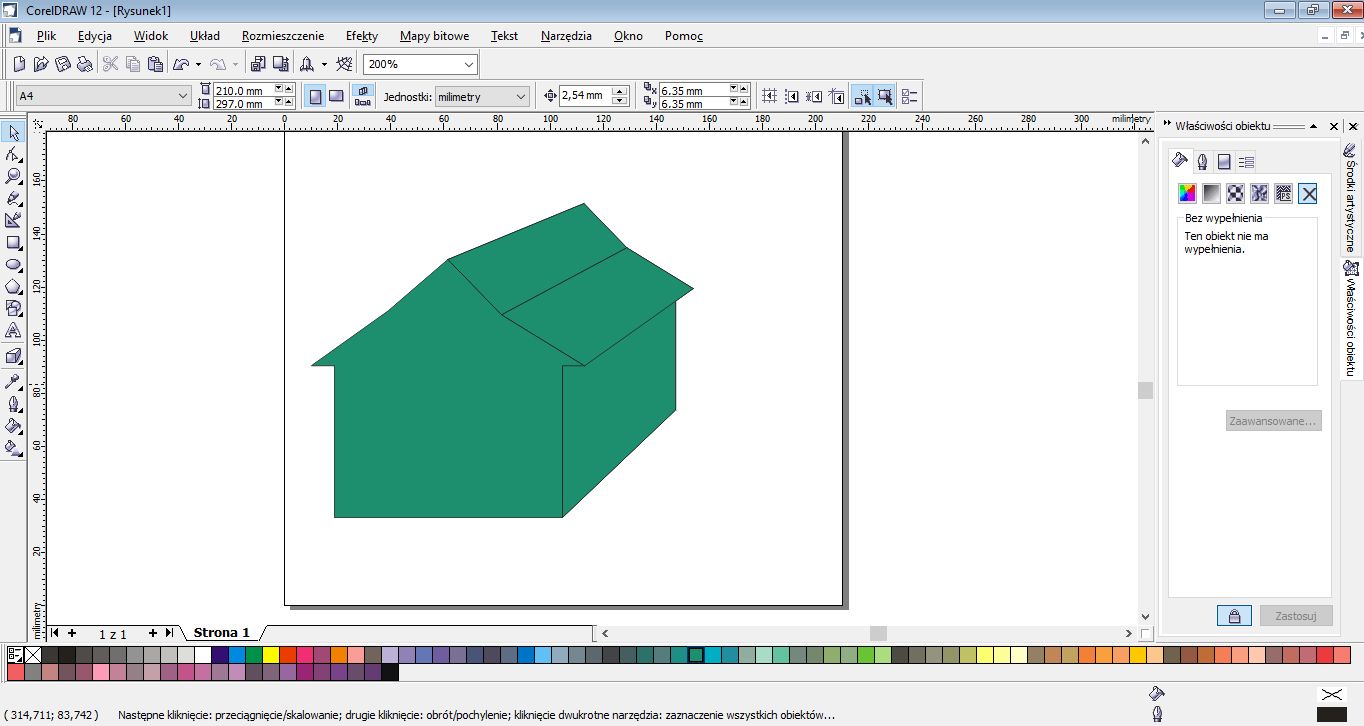Screen dimensions: 1364x726
Task: Open the Outline pen tab in properties
Action: [x=1202, y=161]
